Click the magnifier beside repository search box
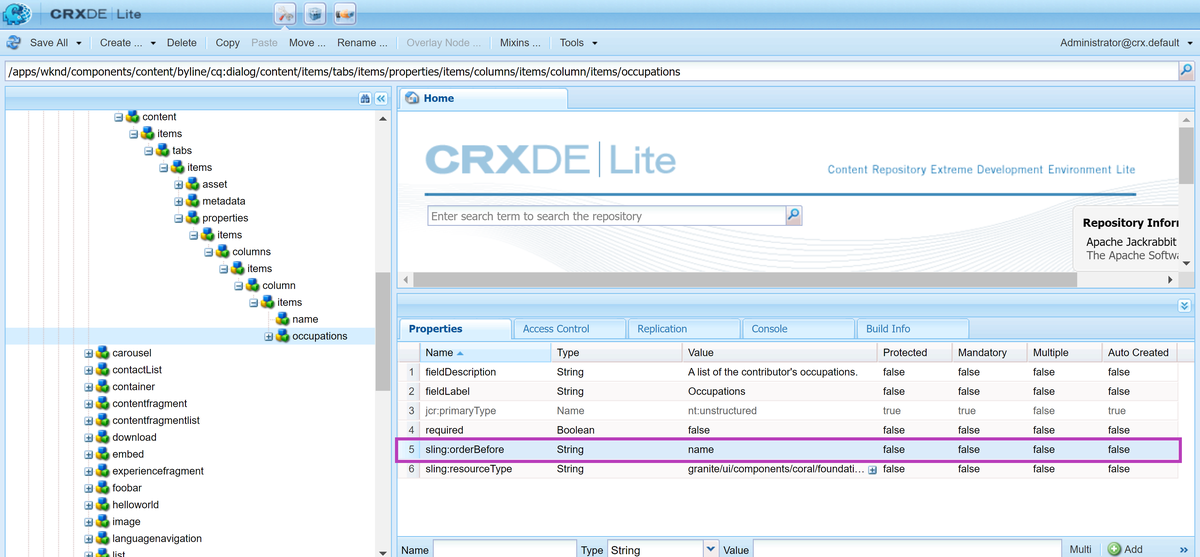The width and height of the screenshot is (1200, 557). point(794,215)
